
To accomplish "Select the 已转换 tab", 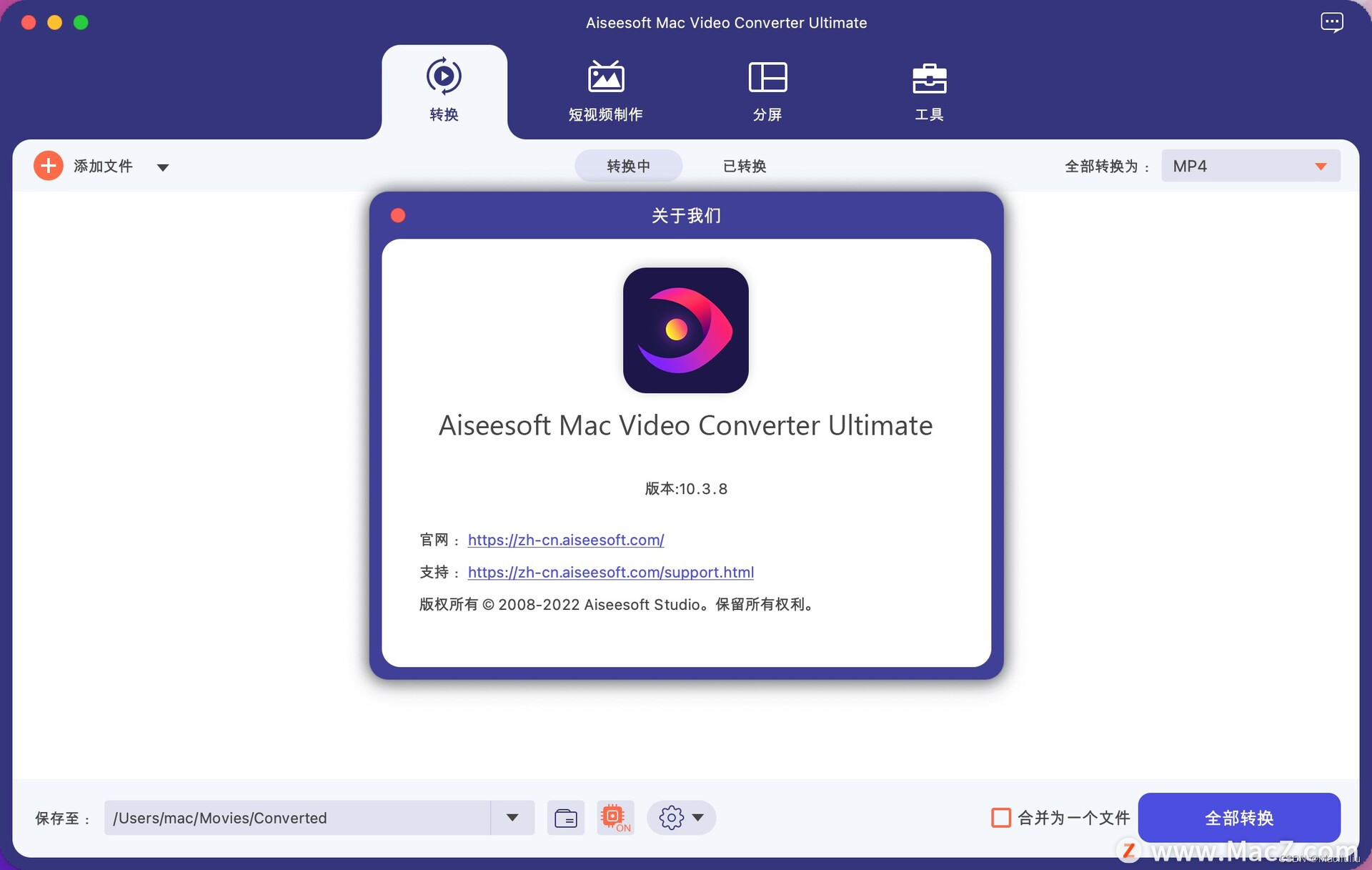I will (x=744, y=166).
